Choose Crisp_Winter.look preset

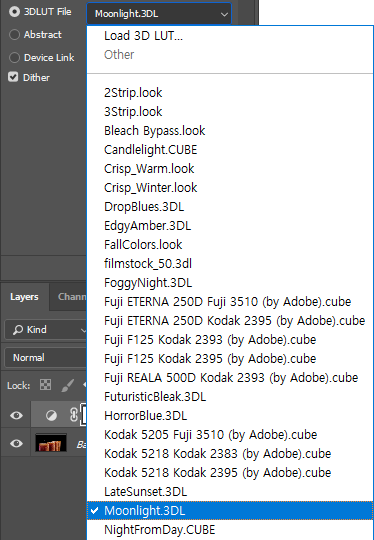tap(230, 187)
